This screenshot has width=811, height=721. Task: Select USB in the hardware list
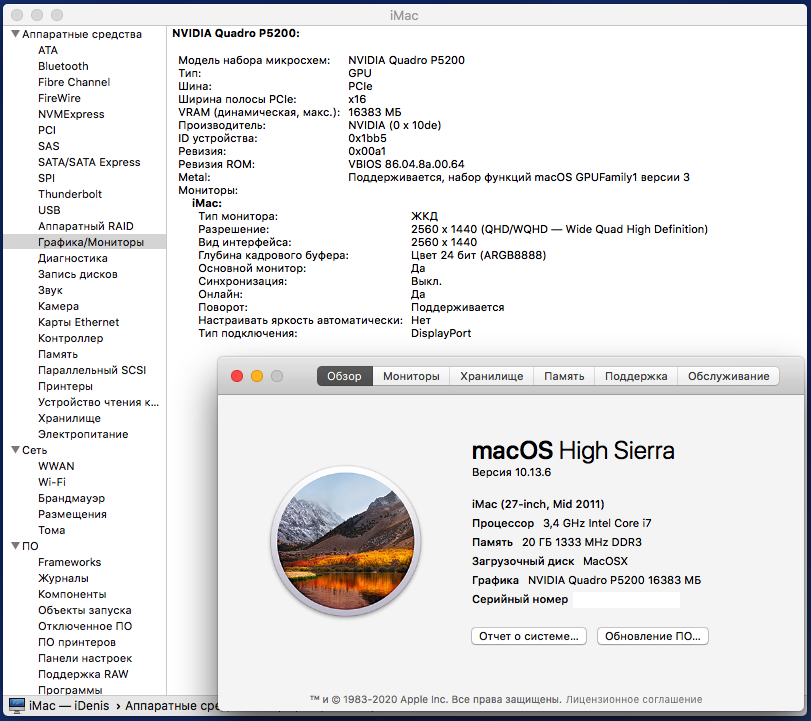(49, 211)
